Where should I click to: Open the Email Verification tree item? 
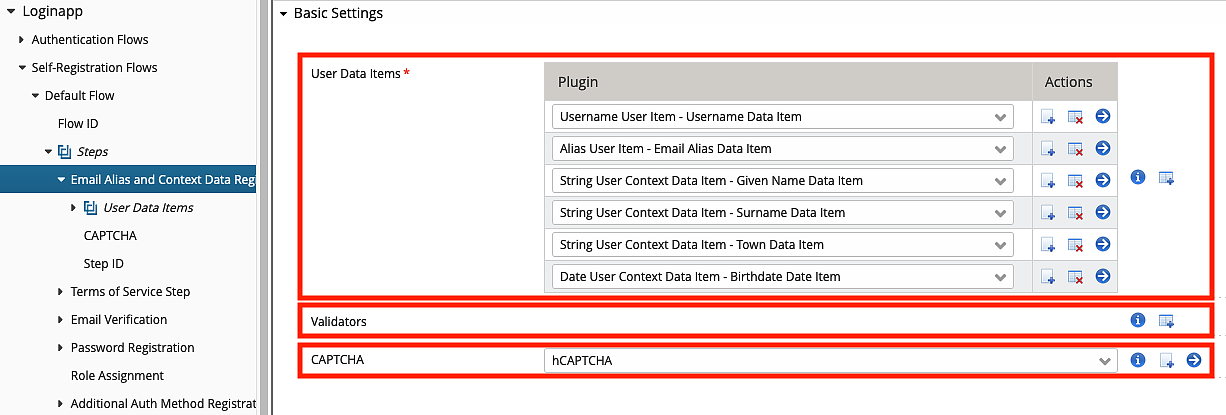coord(118,320)
